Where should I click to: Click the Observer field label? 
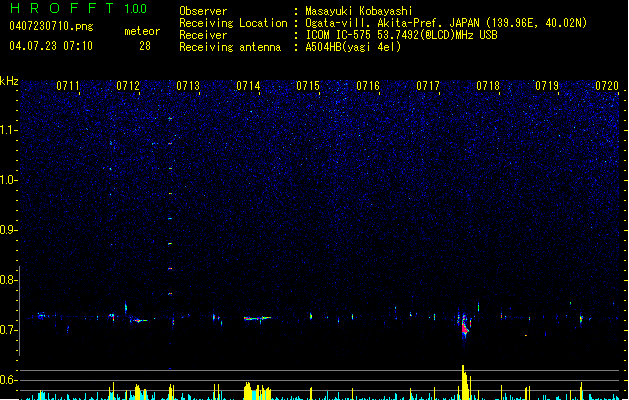click(x=203, y=11)
